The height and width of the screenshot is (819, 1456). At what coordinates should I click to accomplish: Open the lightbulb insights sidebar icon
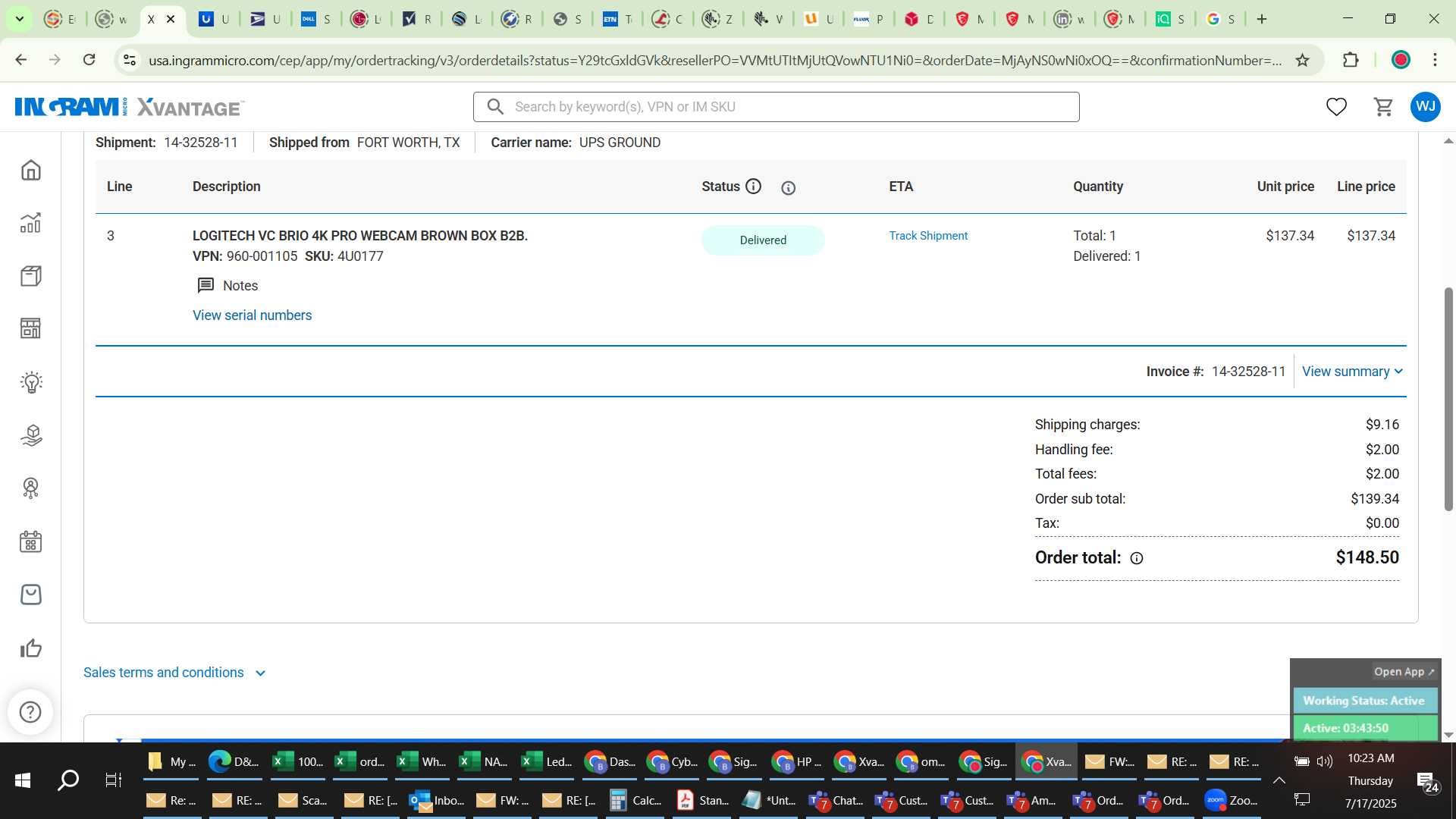(31, 382)
